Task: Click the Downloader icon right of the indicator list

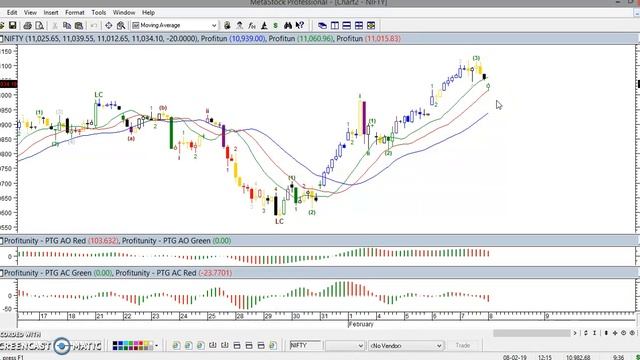Action: click(227, 25)
